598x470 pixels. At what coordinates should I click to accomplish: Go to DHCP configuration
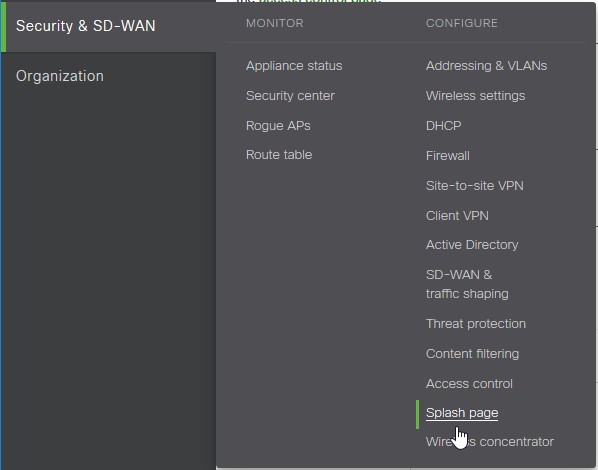[x=444, y=126]
